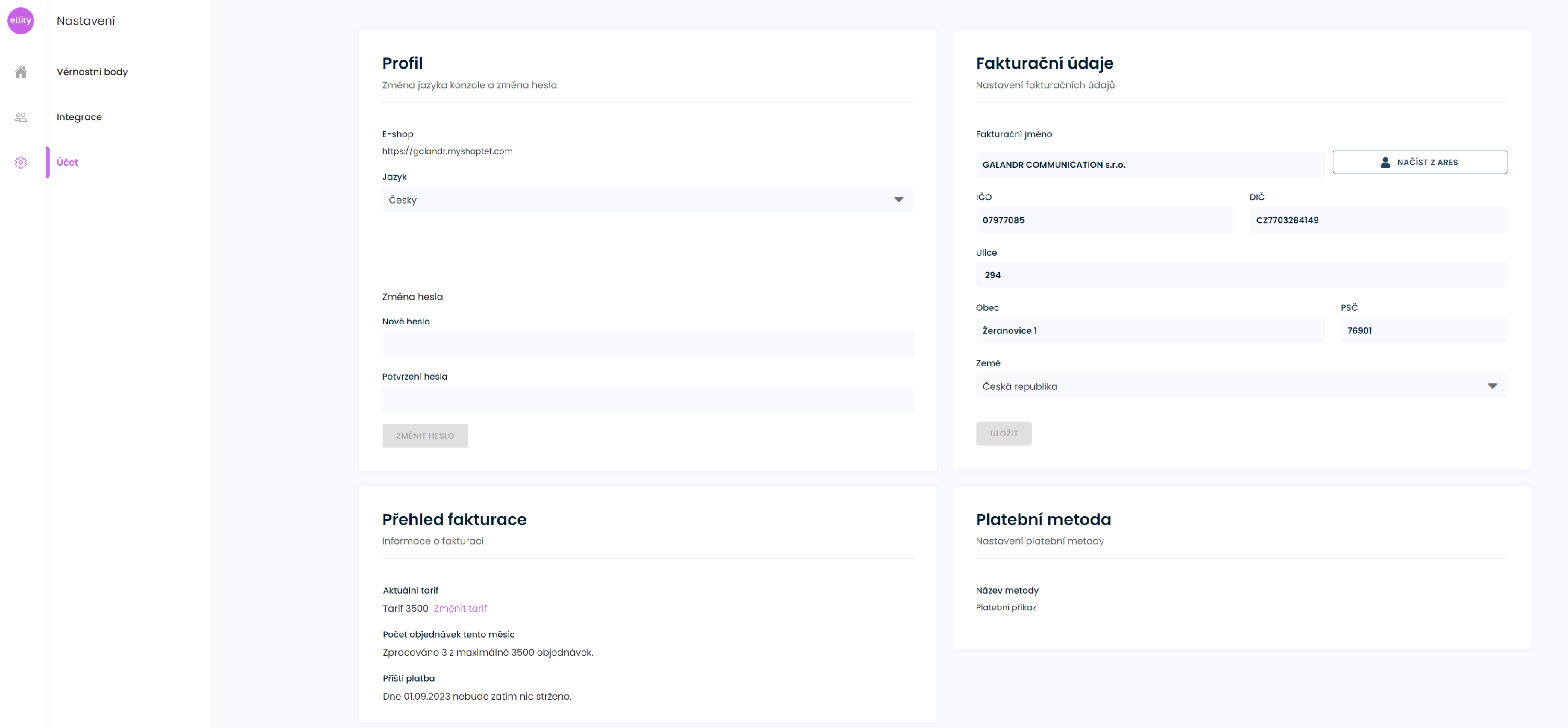Click the Potvrzení hesla input
Screen dimensions: 1568x728
coord(647,399)
